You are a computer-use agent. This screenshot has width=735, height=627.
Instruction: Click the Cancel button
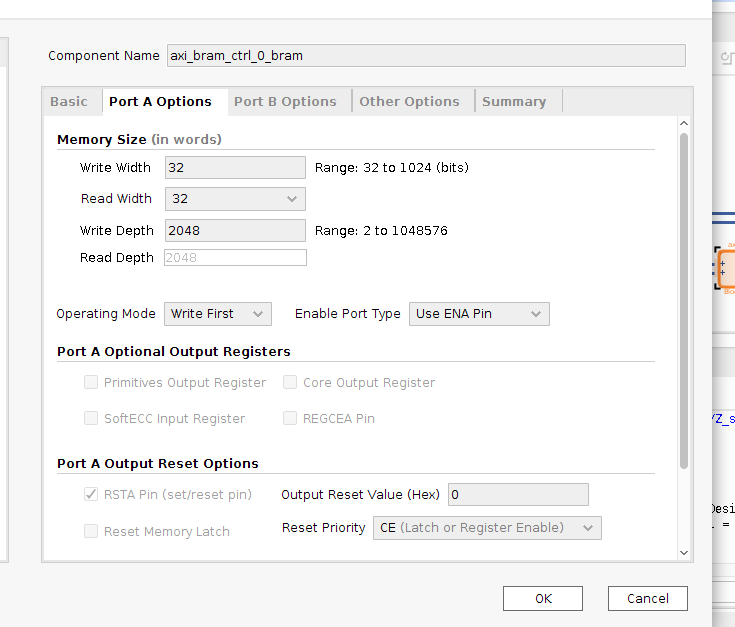coord(647,598)
